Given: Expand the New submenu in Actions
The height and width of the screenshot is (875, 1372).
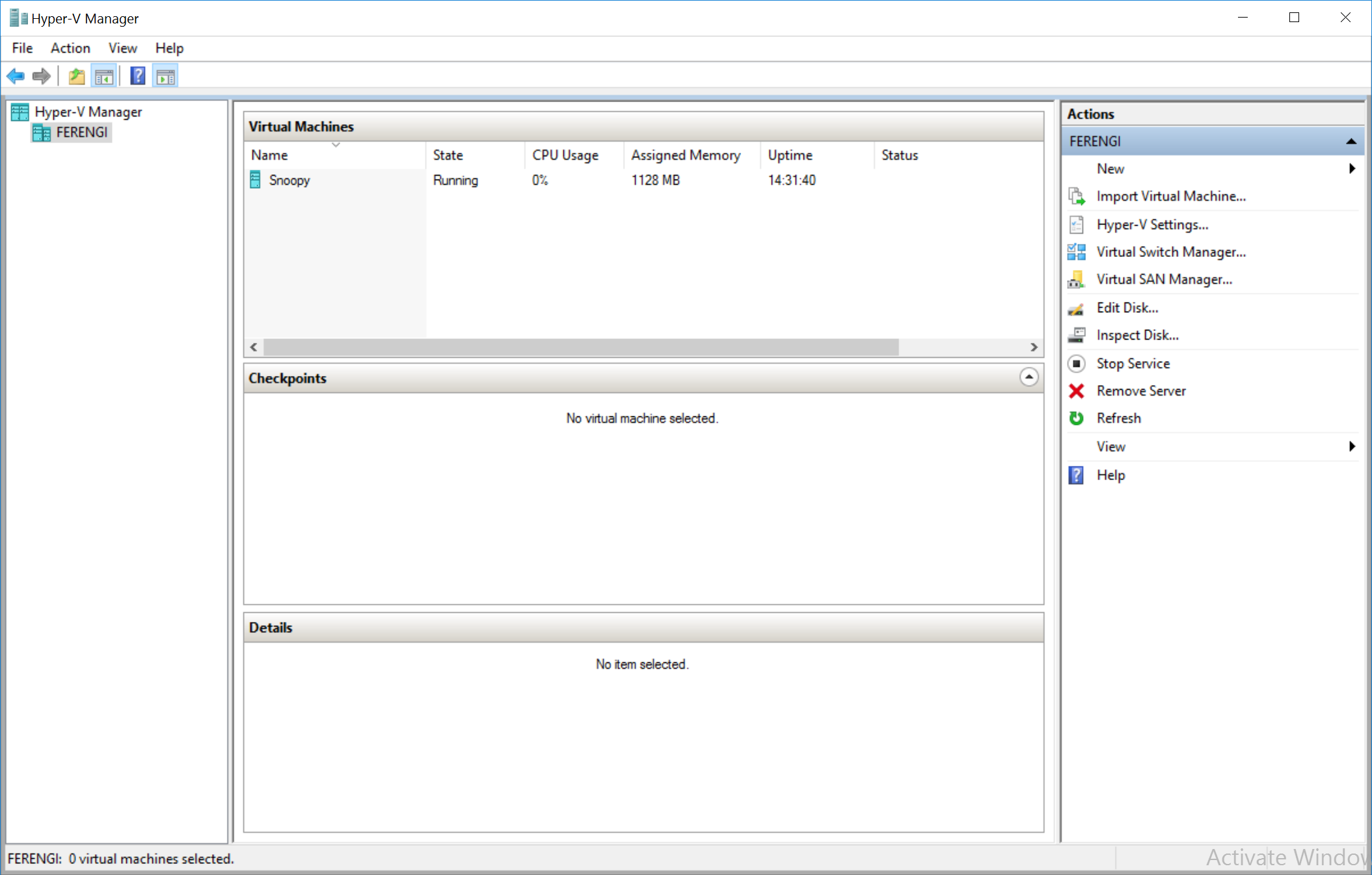Looking at the screenshot, I should coord(1352,168).
